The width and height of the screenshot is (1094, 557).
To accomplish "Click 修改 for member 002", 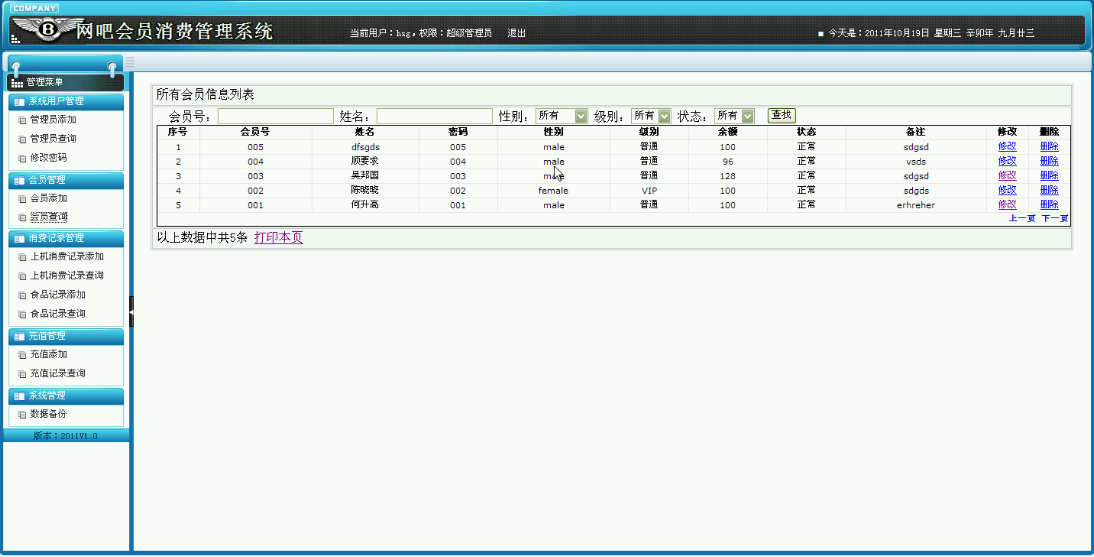I will click(x=1007, y=190).
